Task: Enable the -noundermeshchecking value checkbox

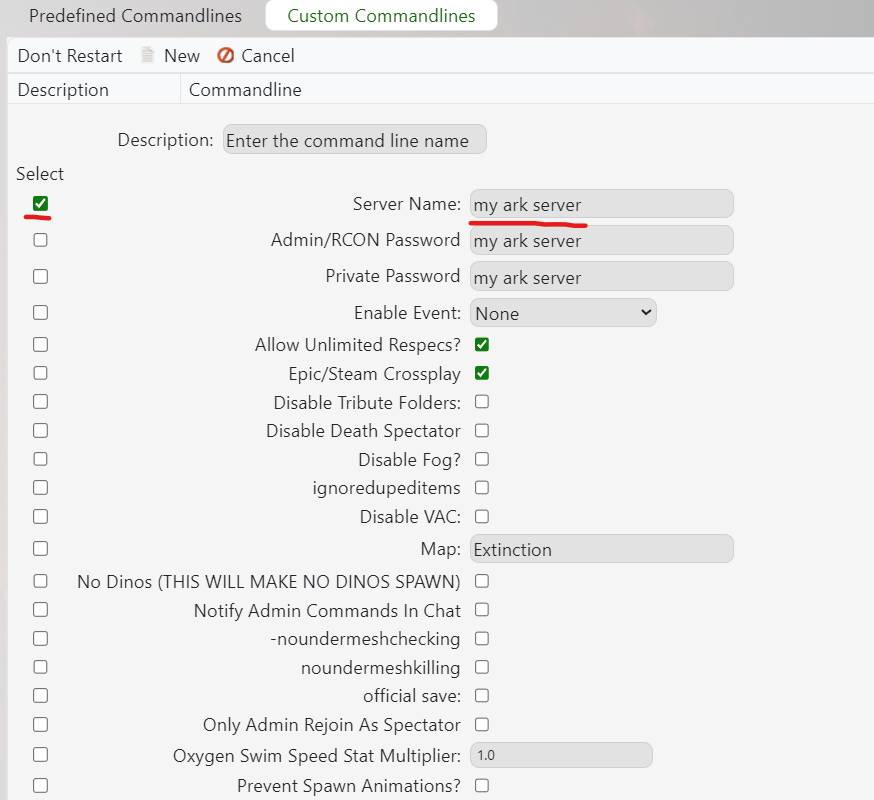Action: point(482,639)
